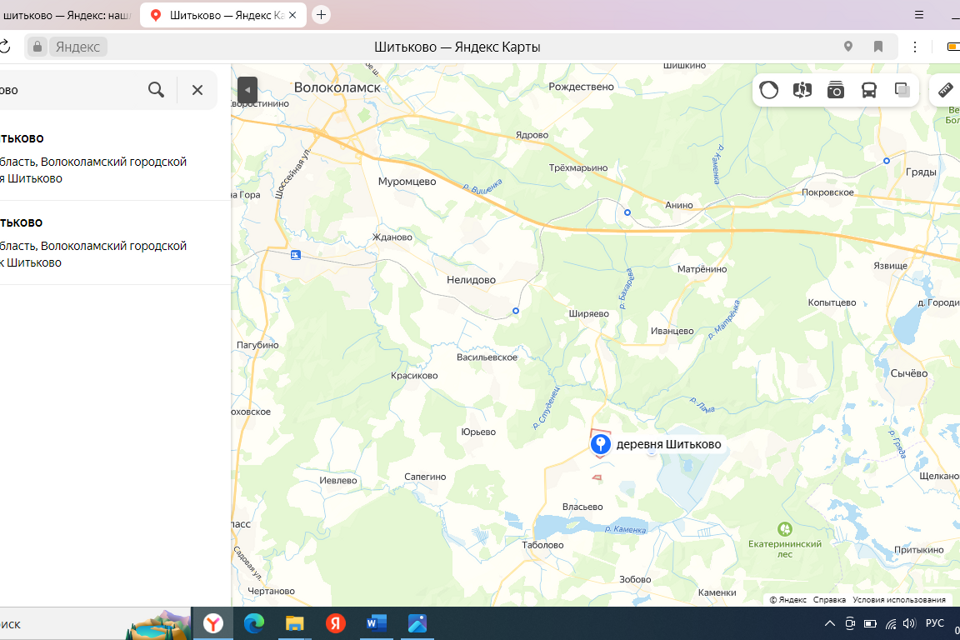Show photos layer on the map
The image size is (960, 640).
pos(836,90)
